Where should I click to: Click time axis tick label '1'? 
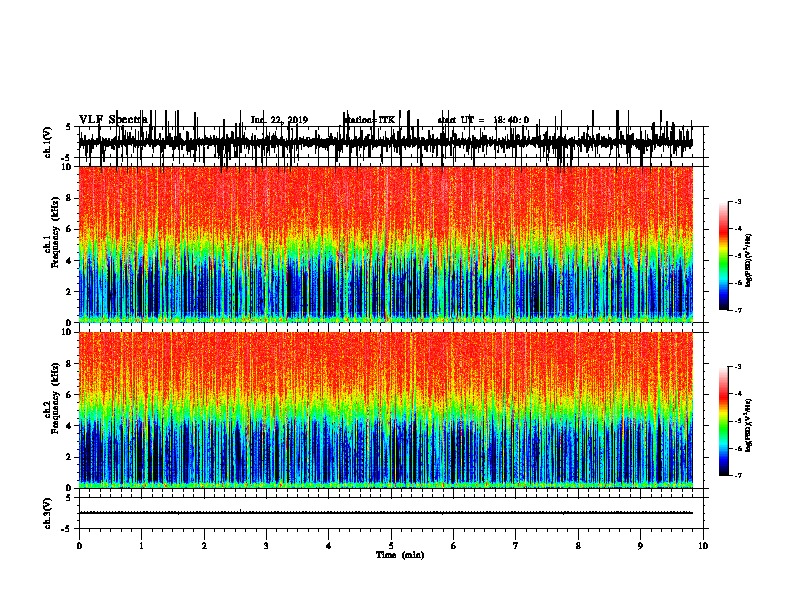141,546
